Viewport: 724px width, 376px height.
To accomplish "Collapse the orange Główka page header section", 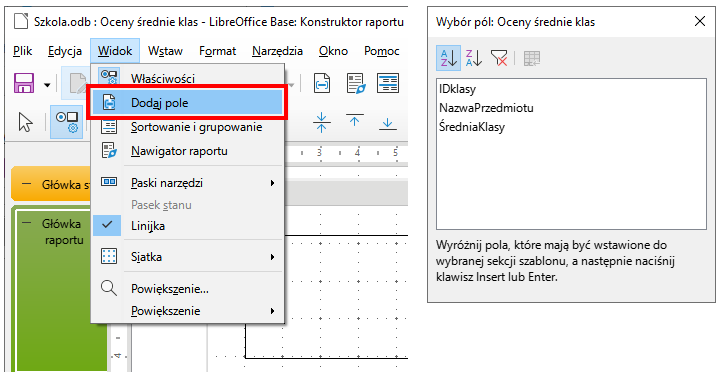I will (27, 184).
